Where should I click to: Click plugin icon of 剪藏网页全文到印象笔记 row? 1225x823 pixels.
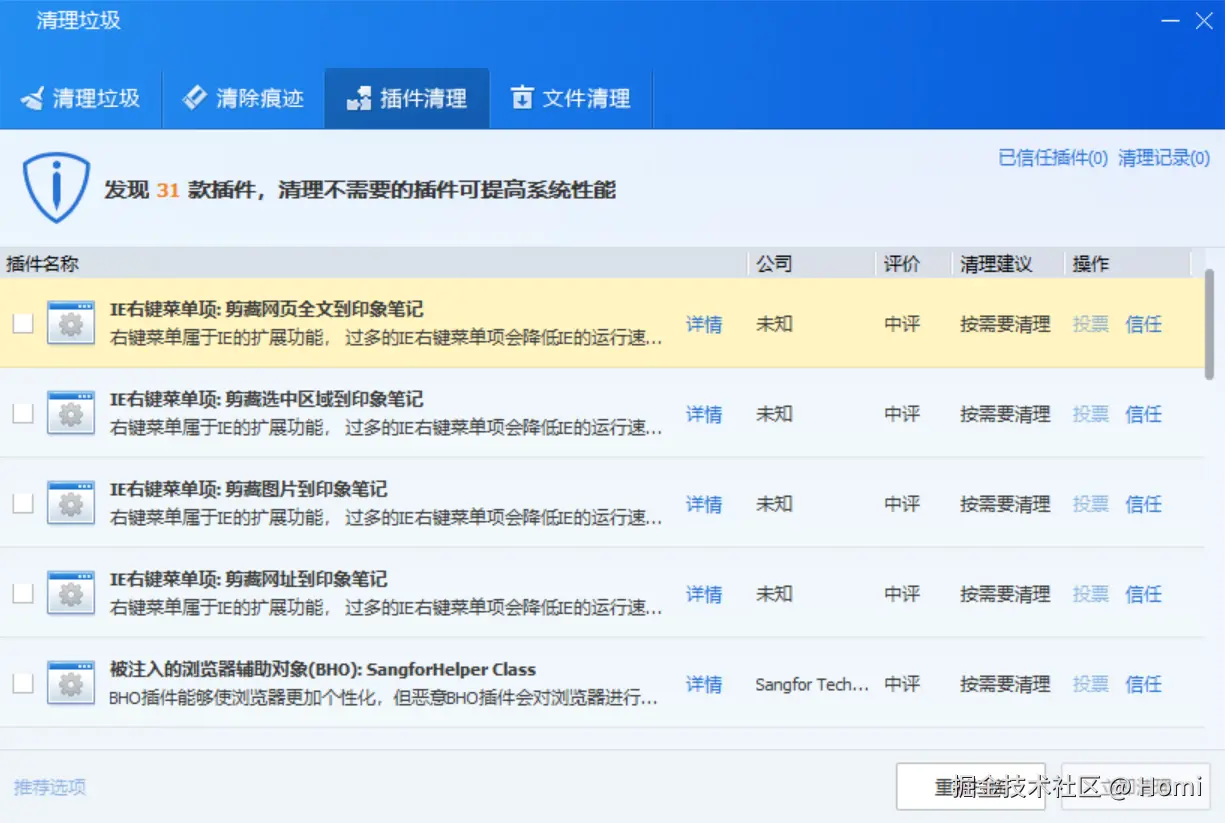(71, 323)
